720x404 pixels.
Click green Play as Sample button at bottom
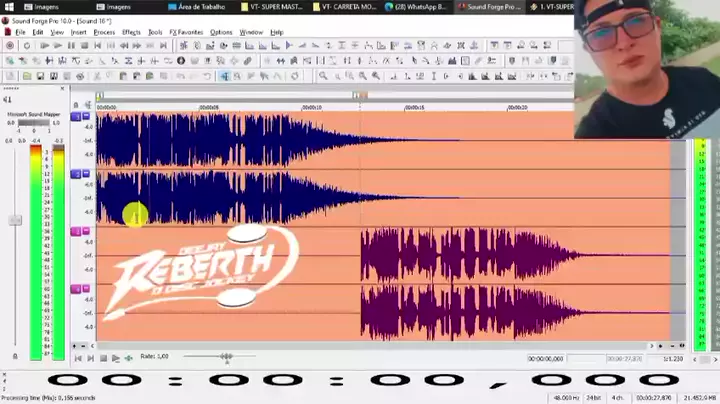[x=129, y=358]
